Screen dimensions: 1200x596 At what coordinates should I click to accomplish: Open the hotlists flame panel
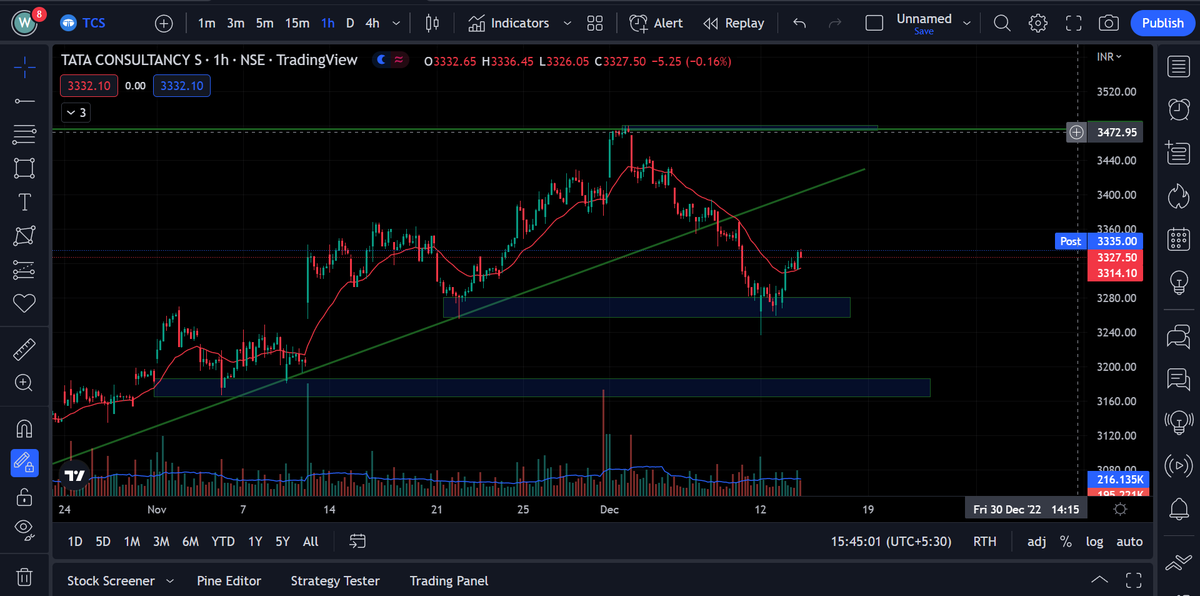[x=1178, y=195]
